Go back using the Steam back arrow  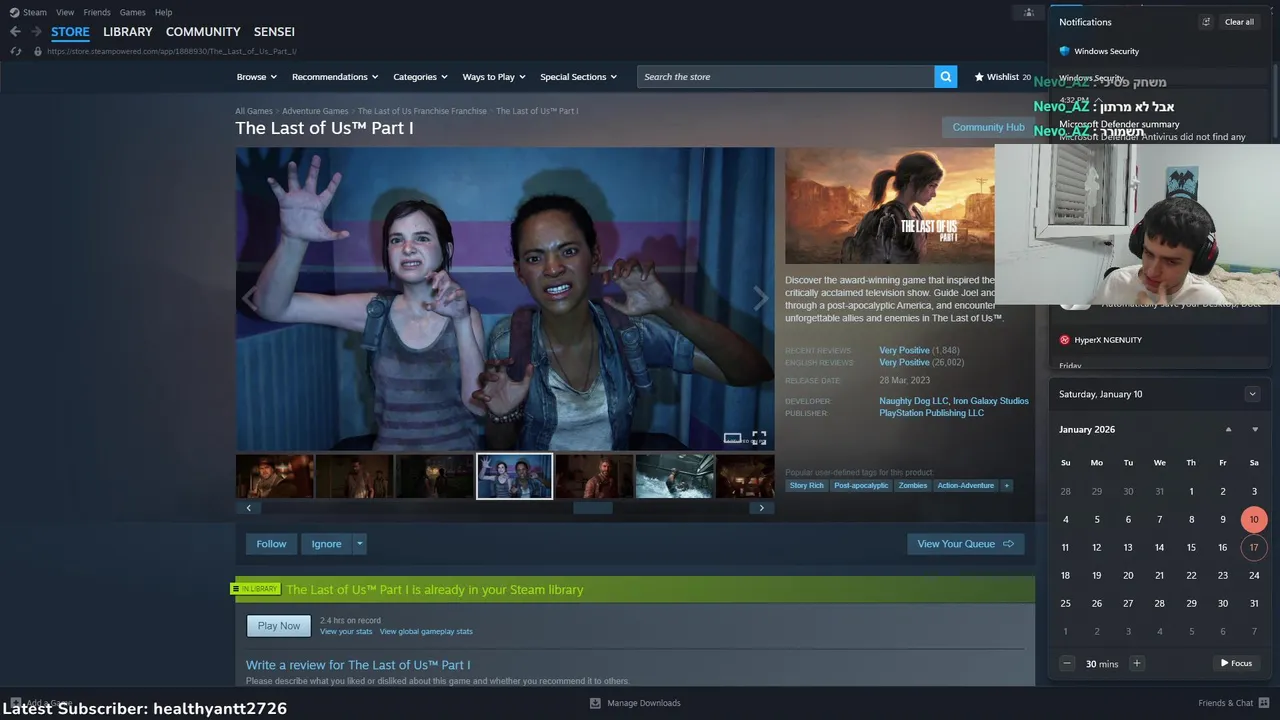(15, 32)
